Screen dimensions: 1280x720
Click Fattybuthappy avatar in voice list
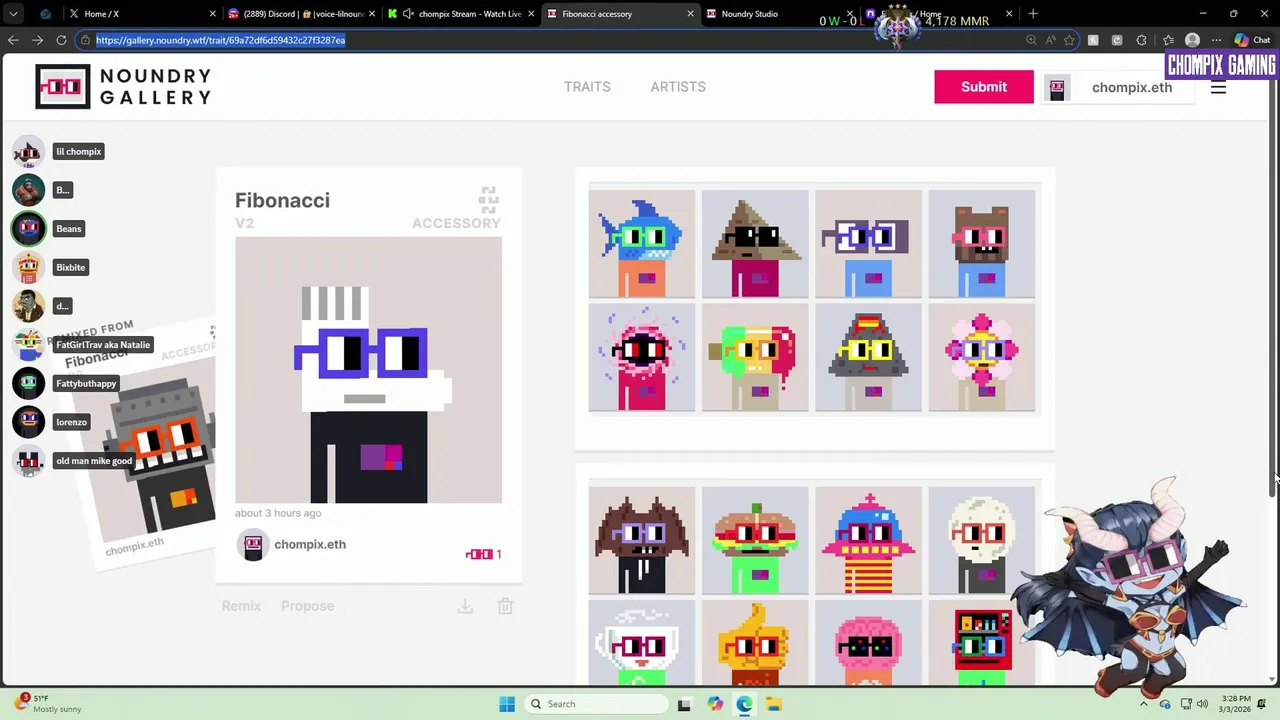click(x=28, y=383)
